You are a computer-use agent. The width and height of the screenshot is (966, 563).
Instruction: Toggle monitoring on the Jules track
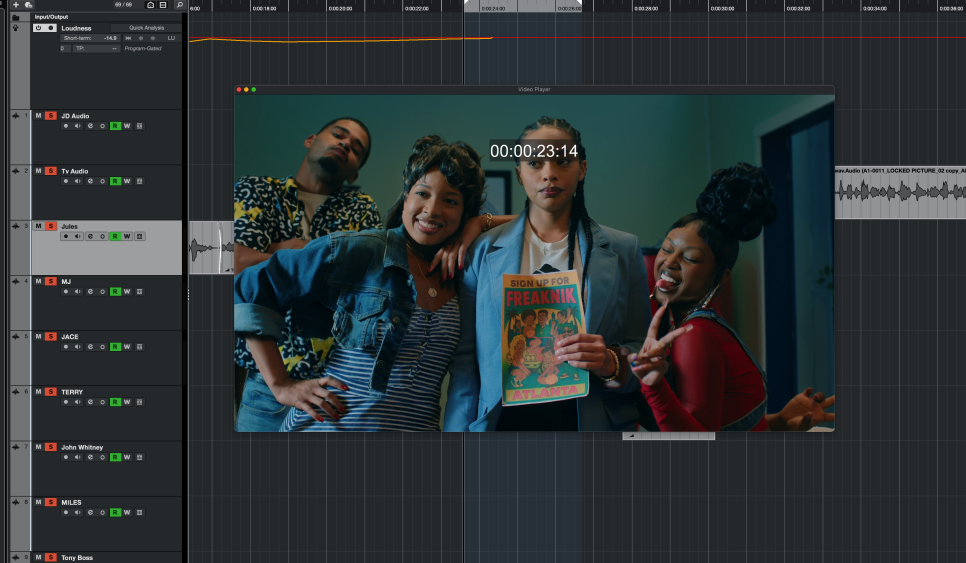pos(78,236)
